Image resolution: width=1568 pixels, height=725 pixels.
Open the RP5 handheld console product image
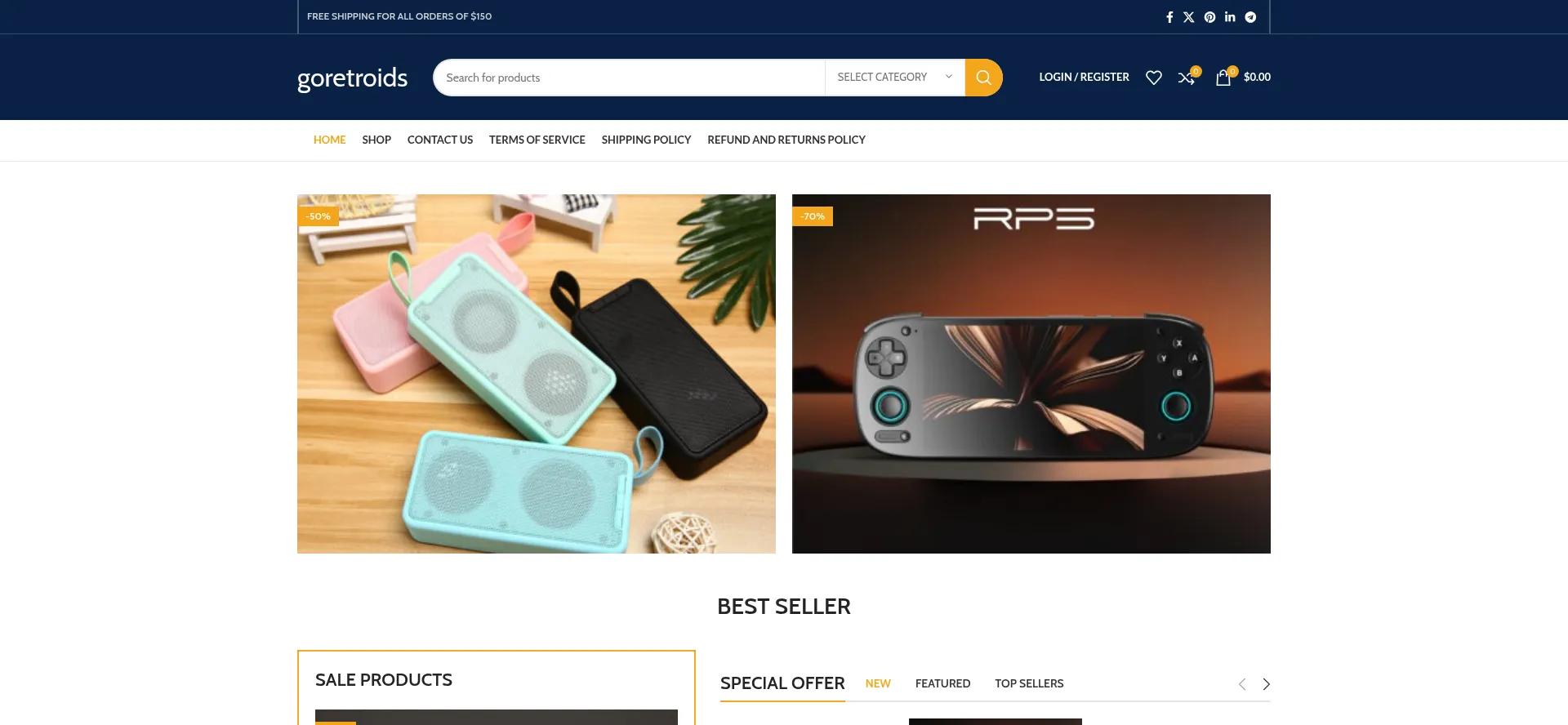point(1031,374)
